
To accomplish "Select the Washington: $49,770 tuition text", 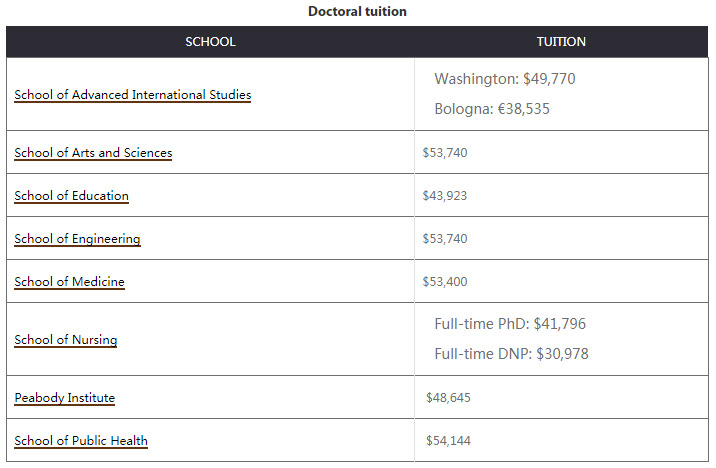I will [x=505, y=79].
